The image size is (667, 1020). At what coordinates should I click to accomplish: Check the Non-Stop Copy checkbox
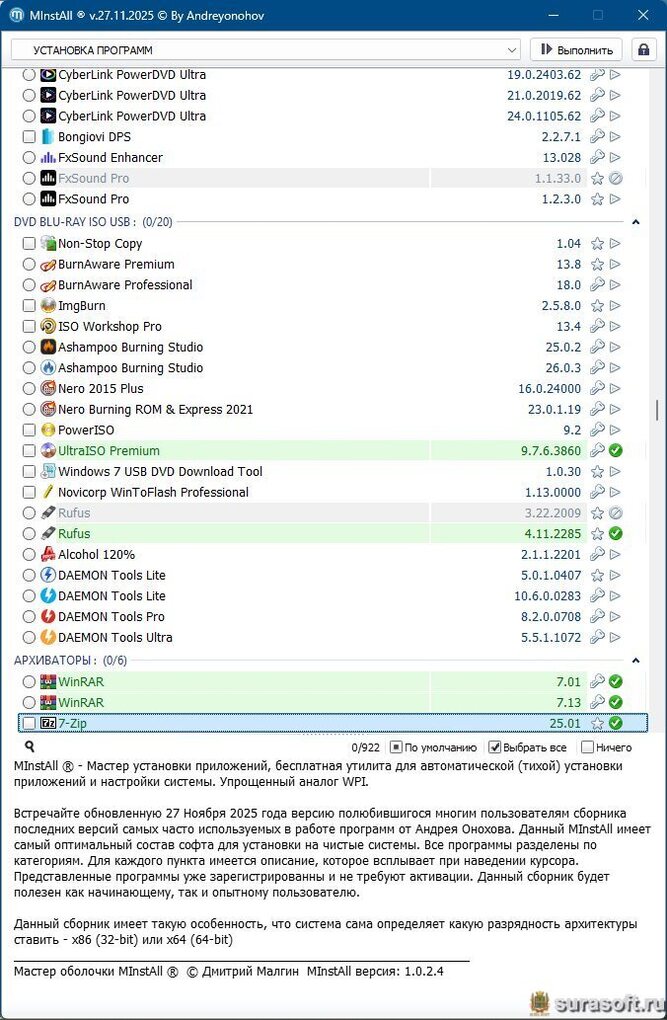coord(29,243)
